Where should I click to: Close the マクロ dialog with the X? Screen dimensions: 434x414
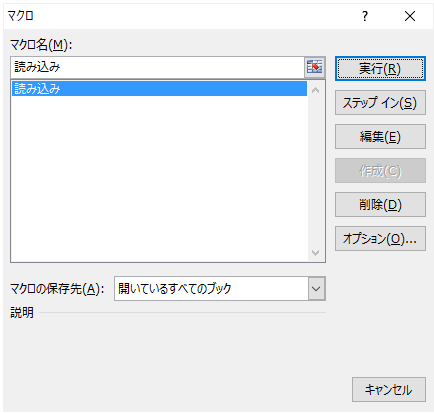[x=410, y=16]
